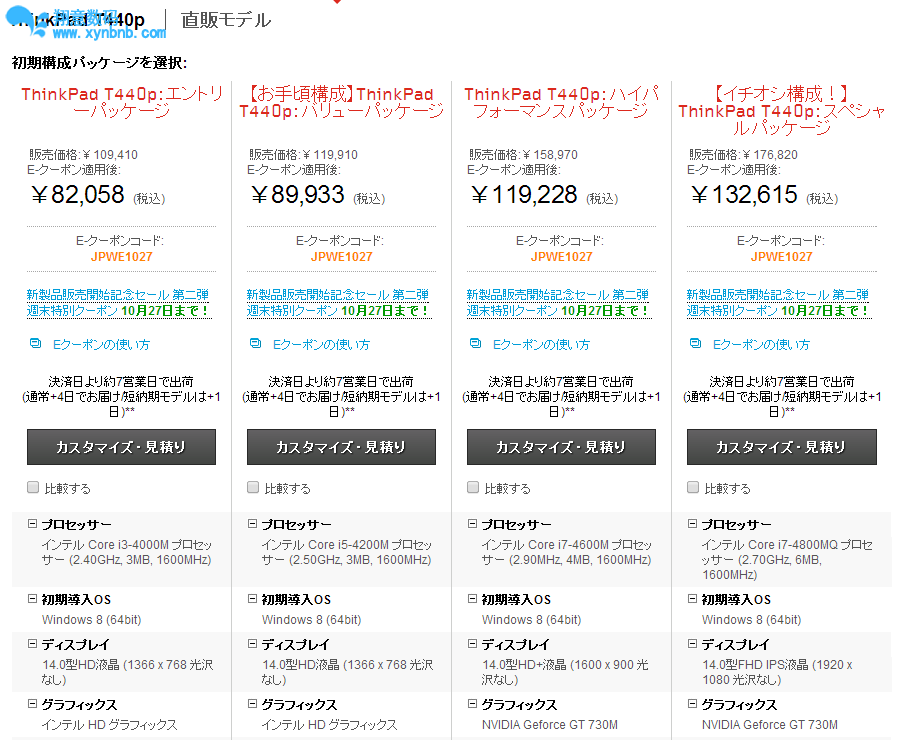Collapse プロセッサー section in Entry column
The height and width of the screenshot is (740, 907).
pos(32,524)
